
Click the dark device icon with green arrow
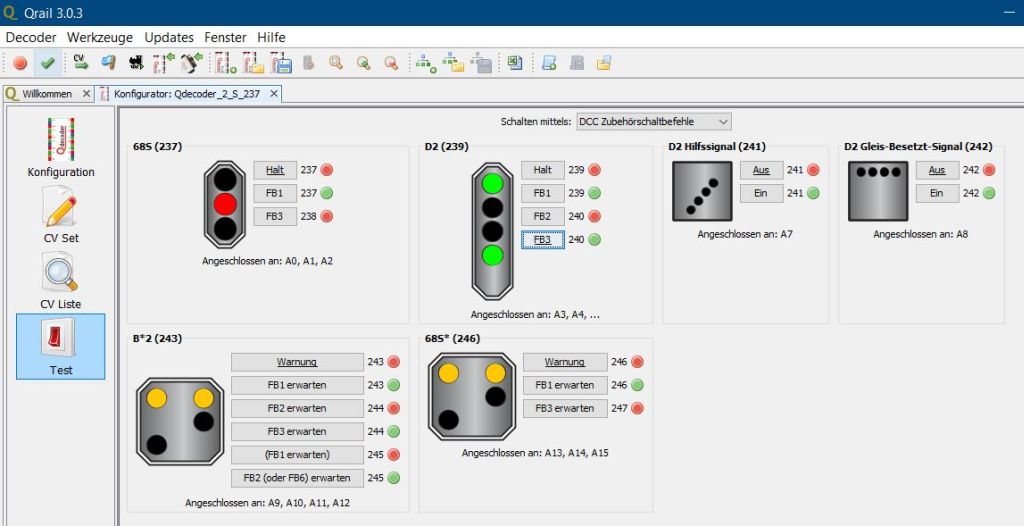[x=191, y=63]
